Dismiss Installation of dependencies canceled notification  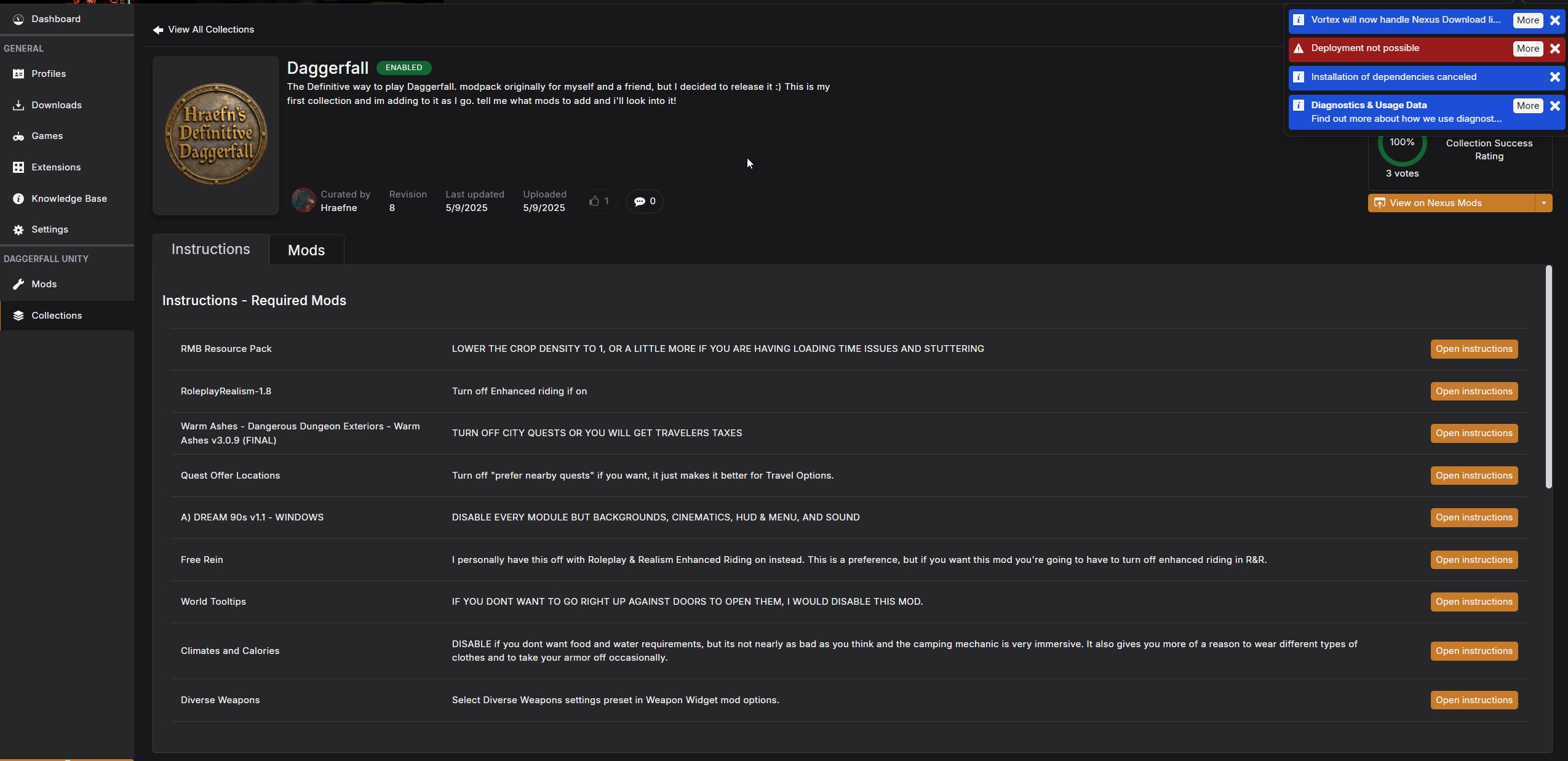coord(1555,77)
